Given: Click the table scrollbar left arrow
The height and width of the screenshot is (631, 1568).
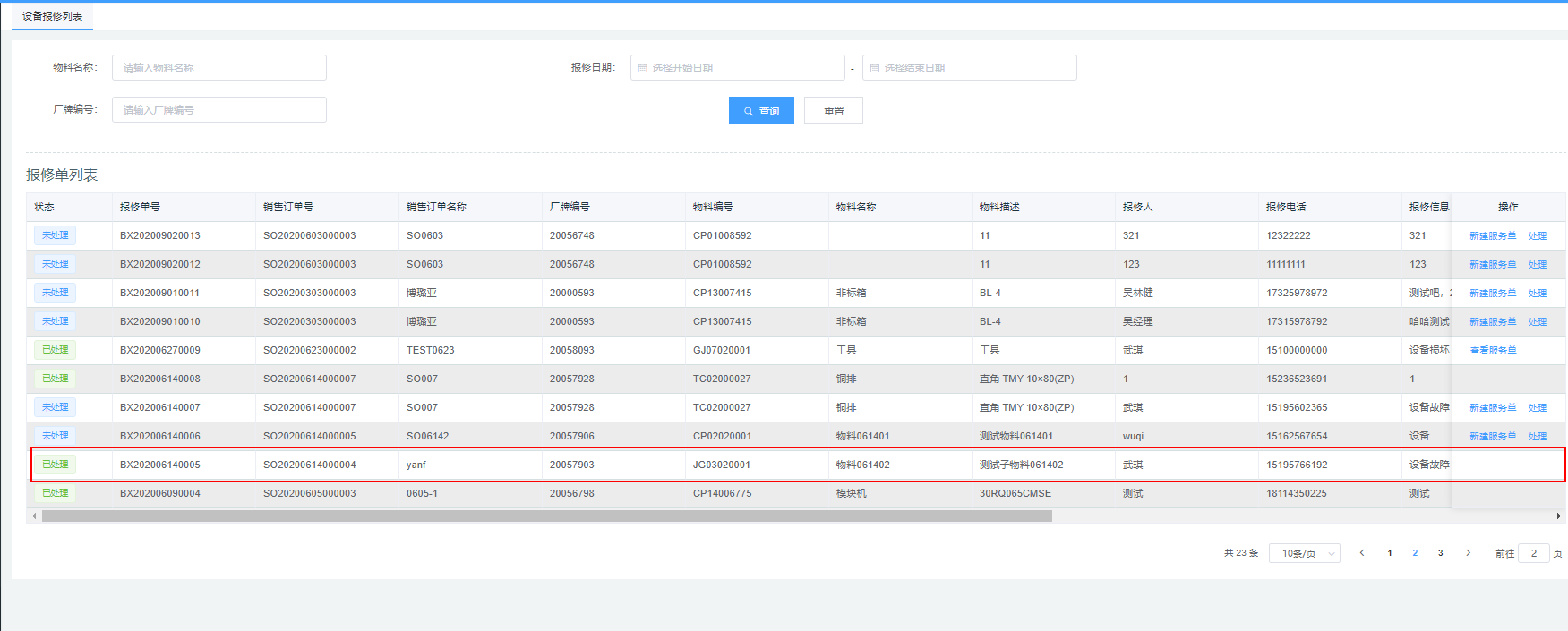Looking at the screenshot, I should click(34, 516).
